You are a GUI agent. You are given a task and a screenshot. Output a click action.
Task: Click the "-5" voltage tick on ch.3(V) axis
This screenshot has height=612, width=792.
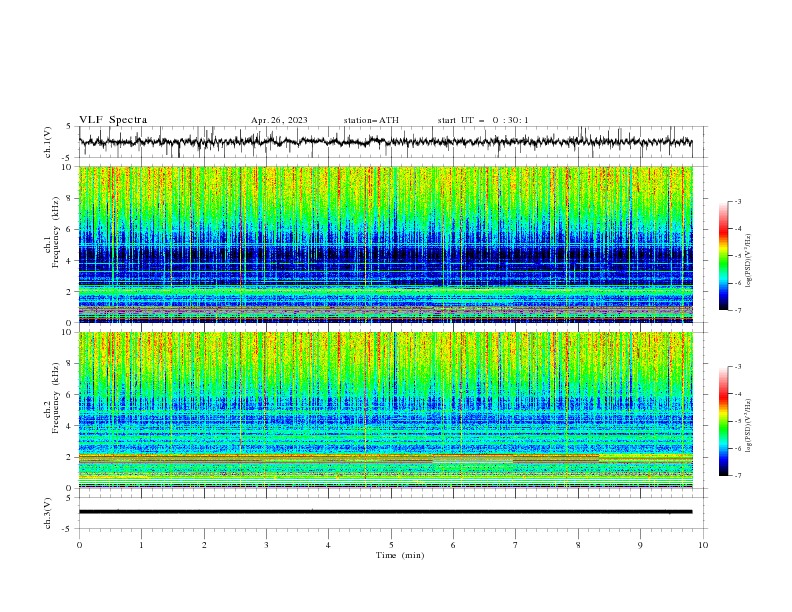click(x=67, y=529)
